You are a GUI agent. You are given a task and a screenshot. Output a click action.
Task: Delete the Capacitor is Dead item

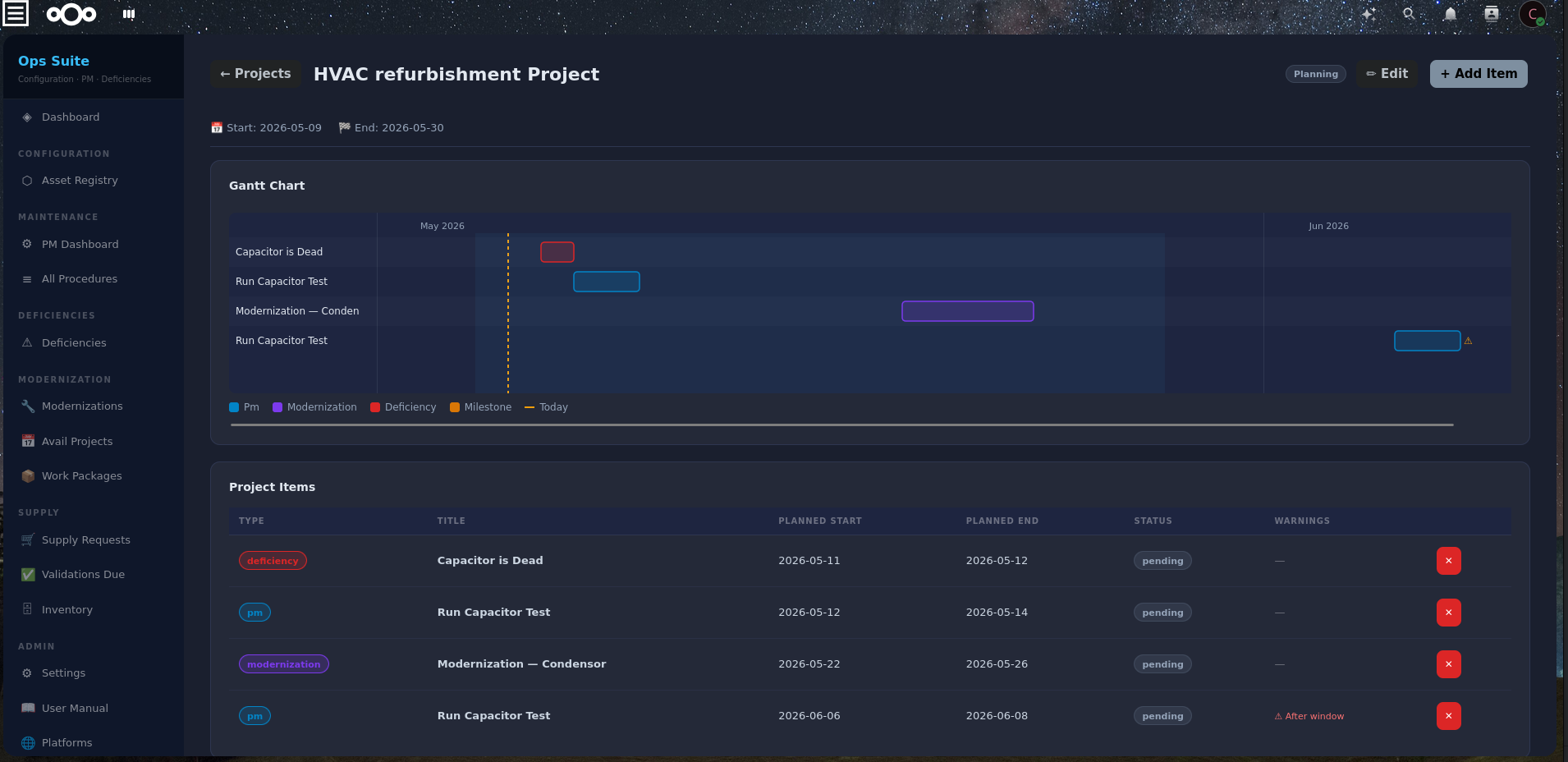(1448, 561)
